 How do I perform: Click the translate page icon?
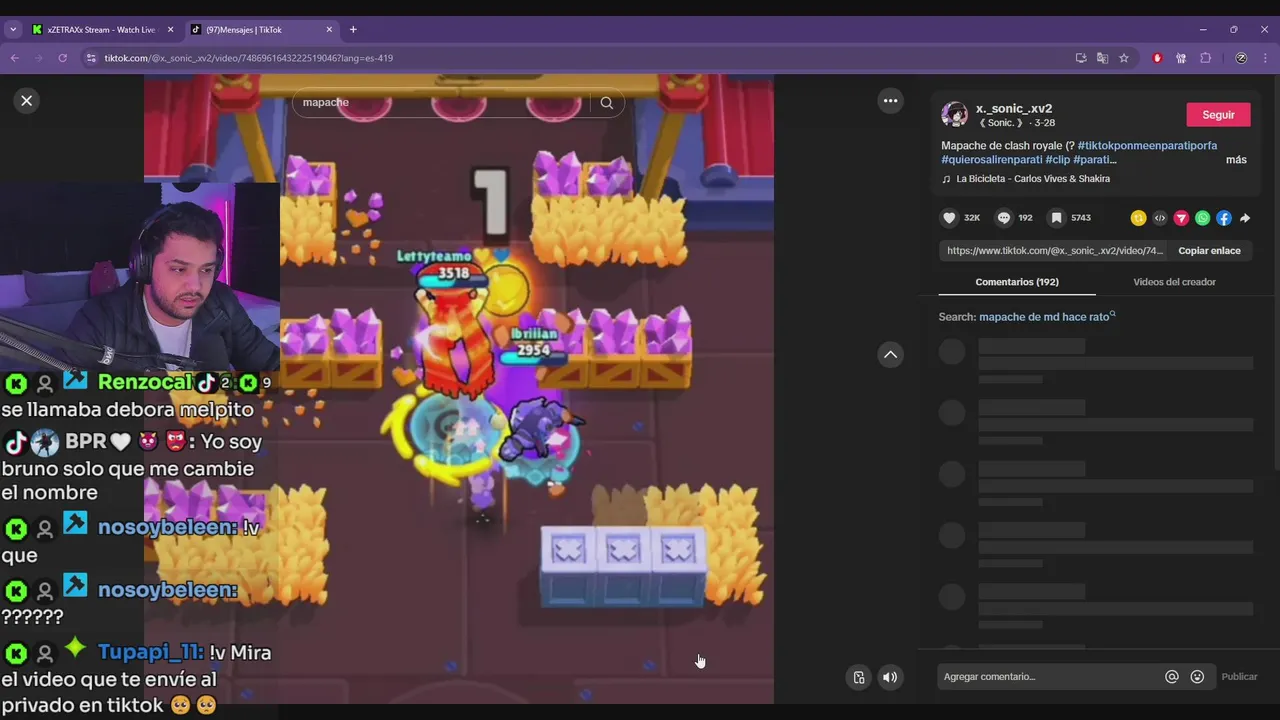pyautogui.click(x=1102, y=58)
